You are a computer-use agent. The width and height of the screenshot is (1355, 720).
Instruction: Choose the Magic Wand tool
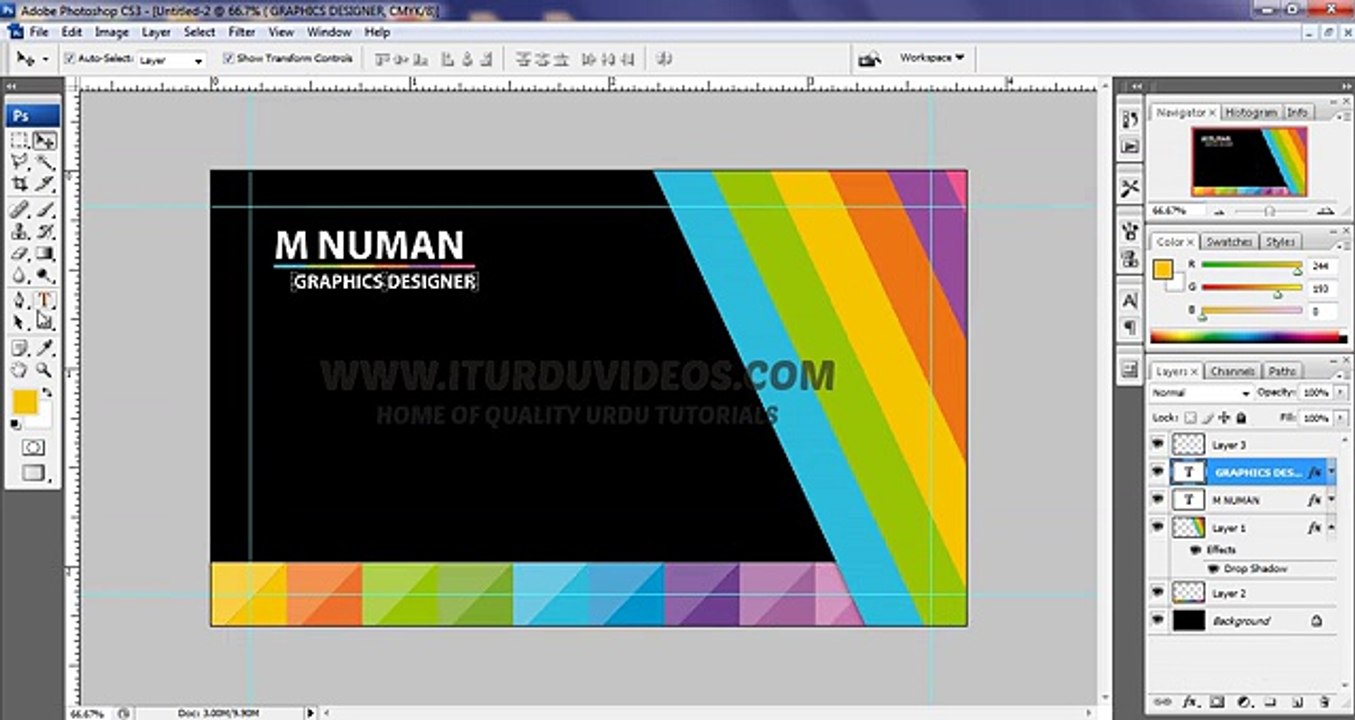pos(45,162)
